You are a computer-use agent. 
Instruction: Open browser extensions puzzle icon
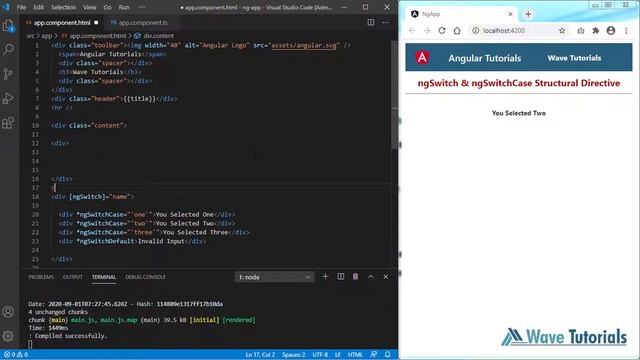point(596,31)
